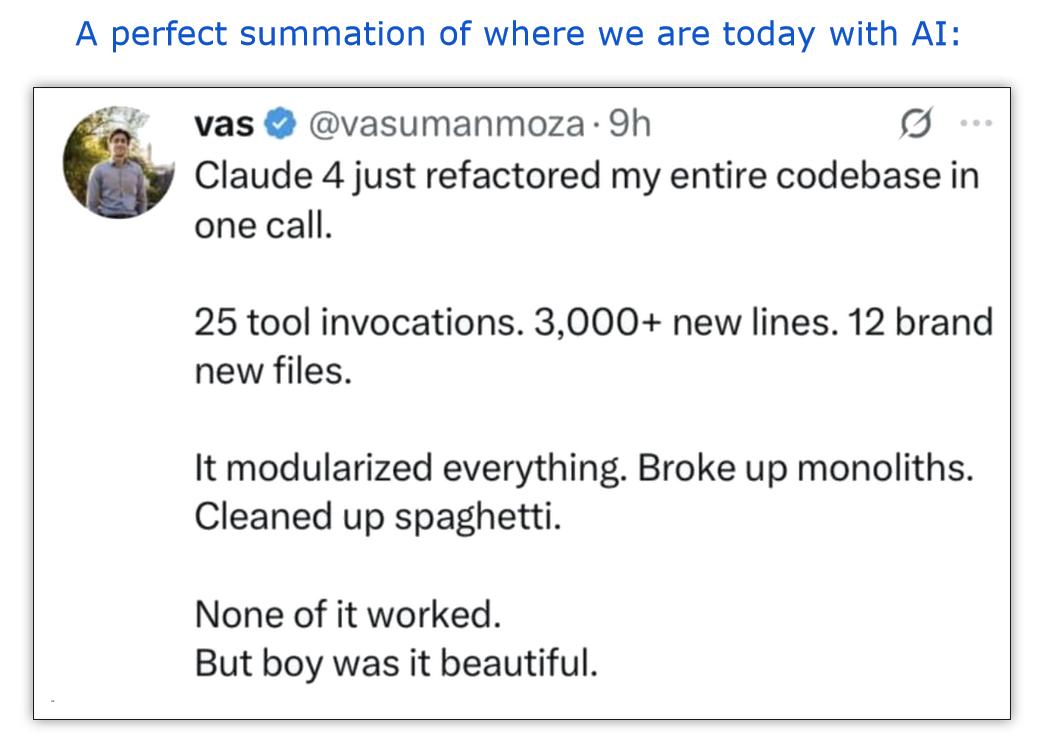Click the blue verified checkmark badge
This screenshot has width=1044, height=753.
[280, 123]
